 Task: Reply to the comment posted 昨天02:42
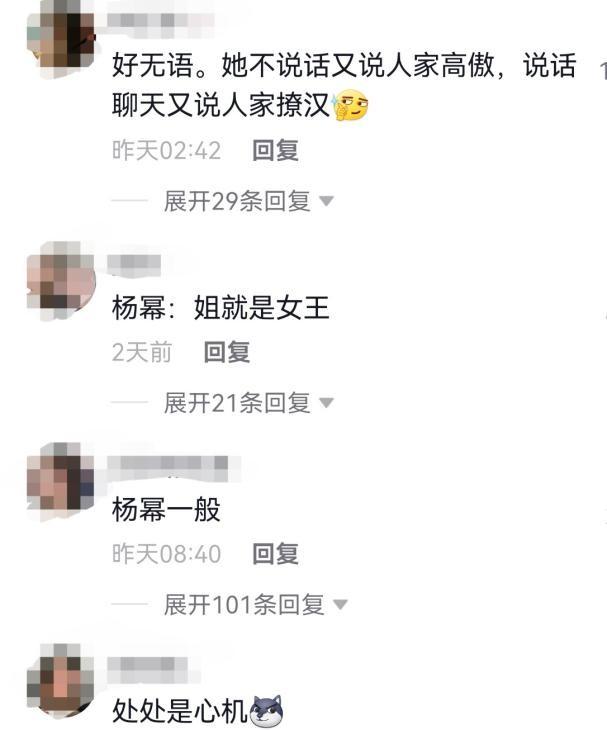tap(275, 150)
